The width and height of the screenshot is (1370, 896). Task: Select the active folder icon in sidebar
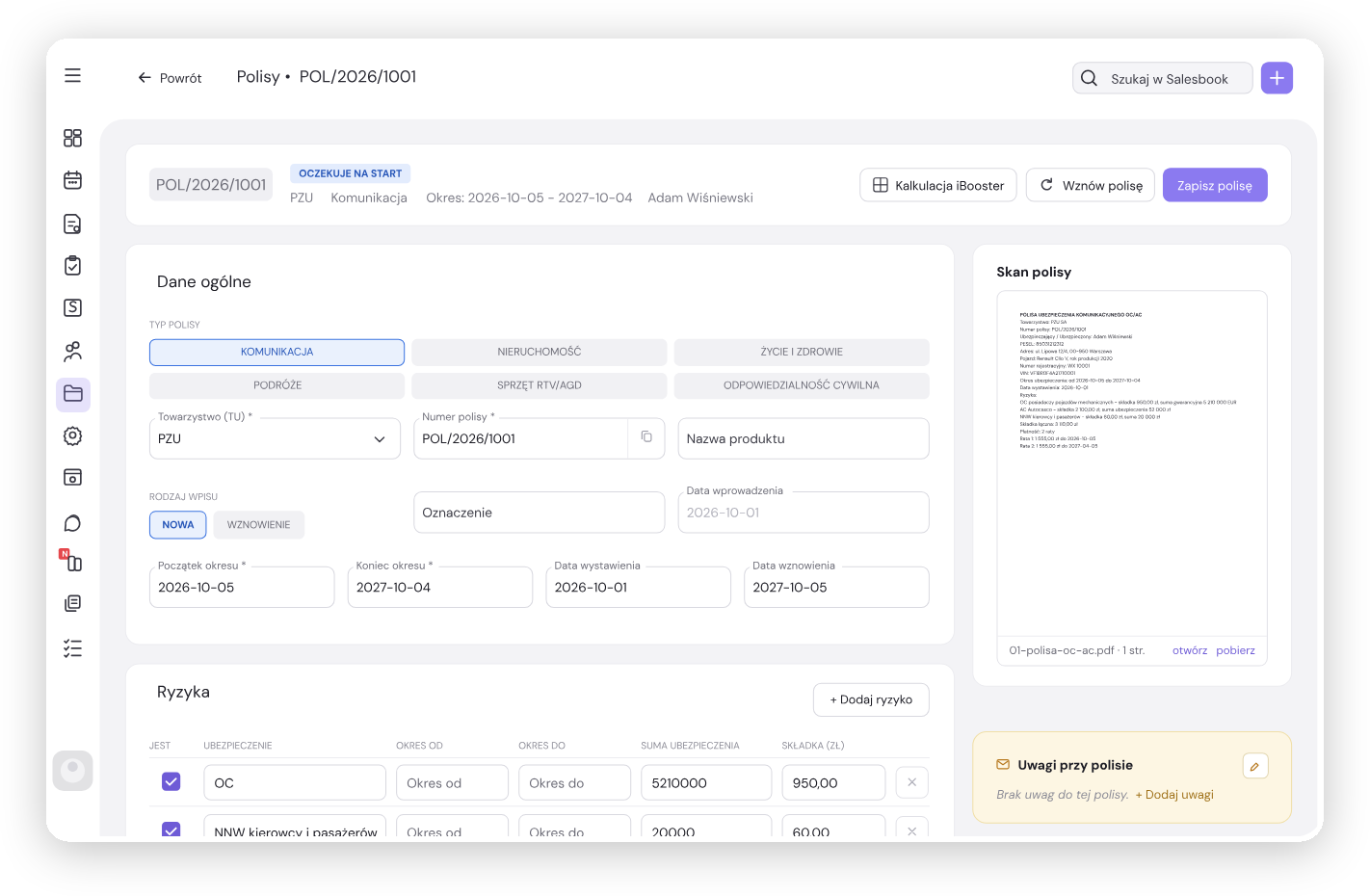pos(73,394)
